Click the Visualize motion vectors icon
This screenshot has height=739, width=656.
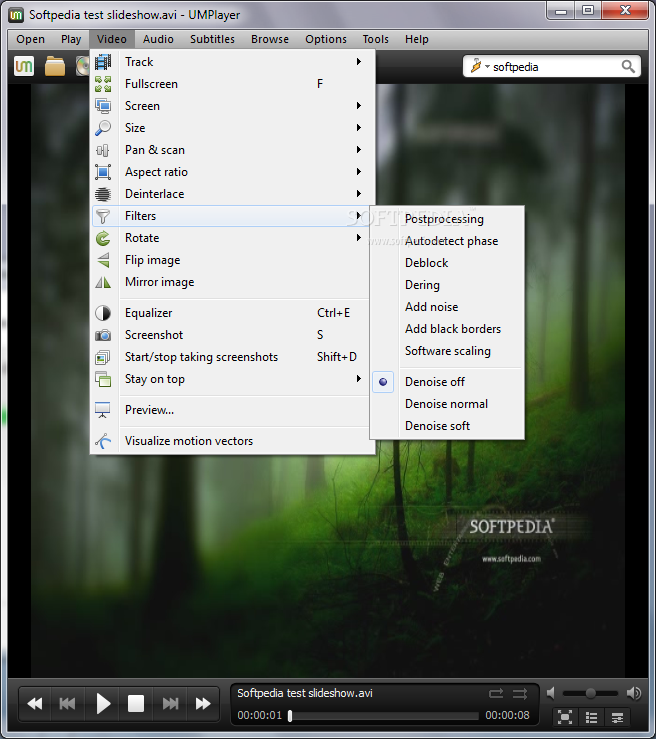click(x=103, y=441)
